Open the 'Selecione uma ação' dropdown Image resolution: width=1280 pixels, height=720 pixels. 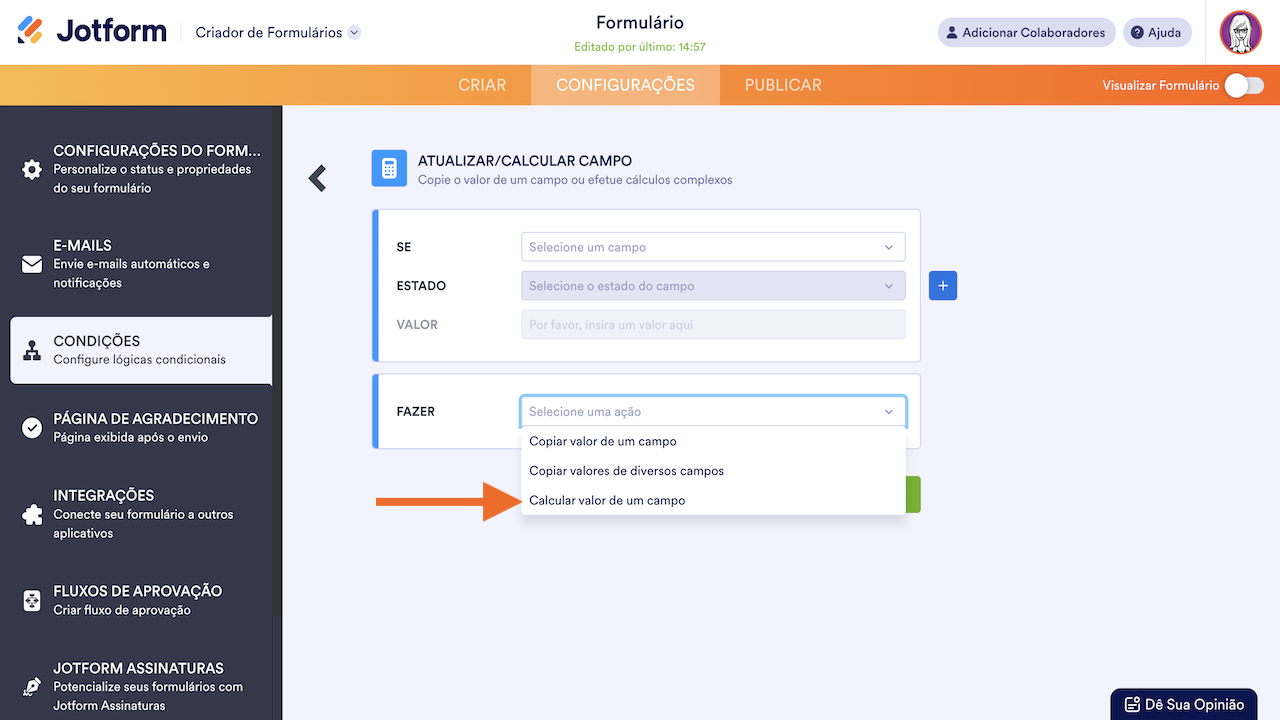coord(712,412)
